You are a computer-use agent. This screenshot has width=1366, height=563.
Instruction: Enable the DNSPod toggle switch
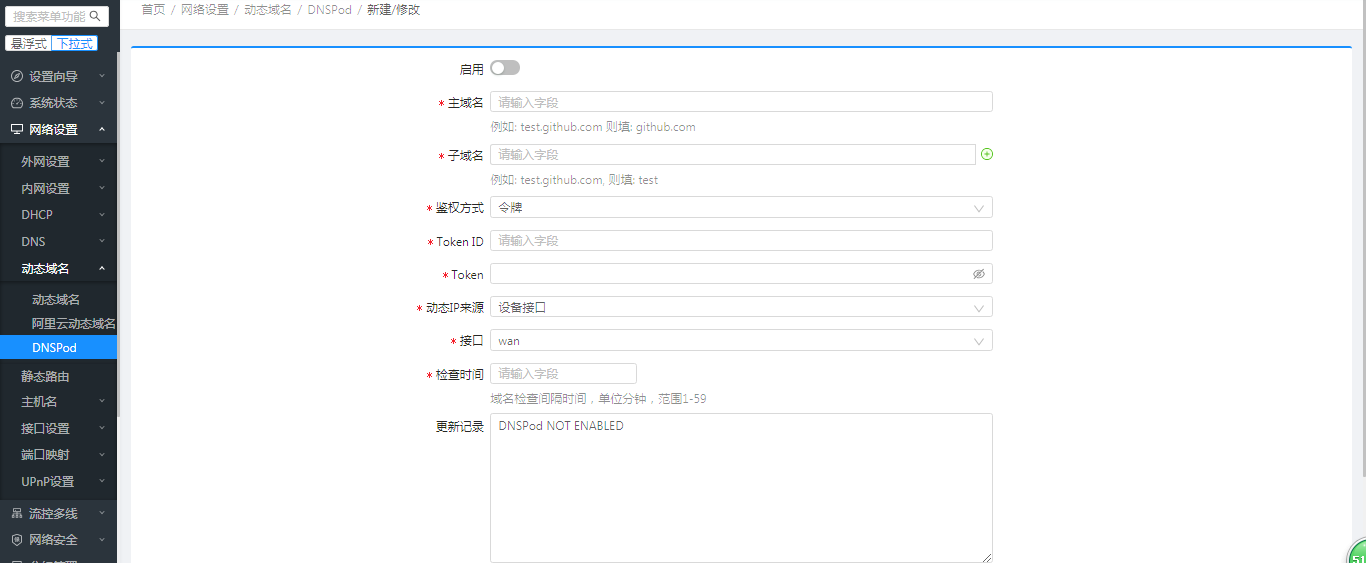pos(505,68)
